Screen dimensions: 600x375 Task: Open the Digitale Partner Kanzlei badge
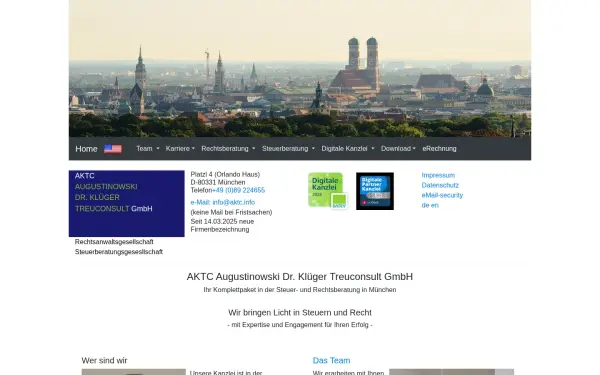375,191
